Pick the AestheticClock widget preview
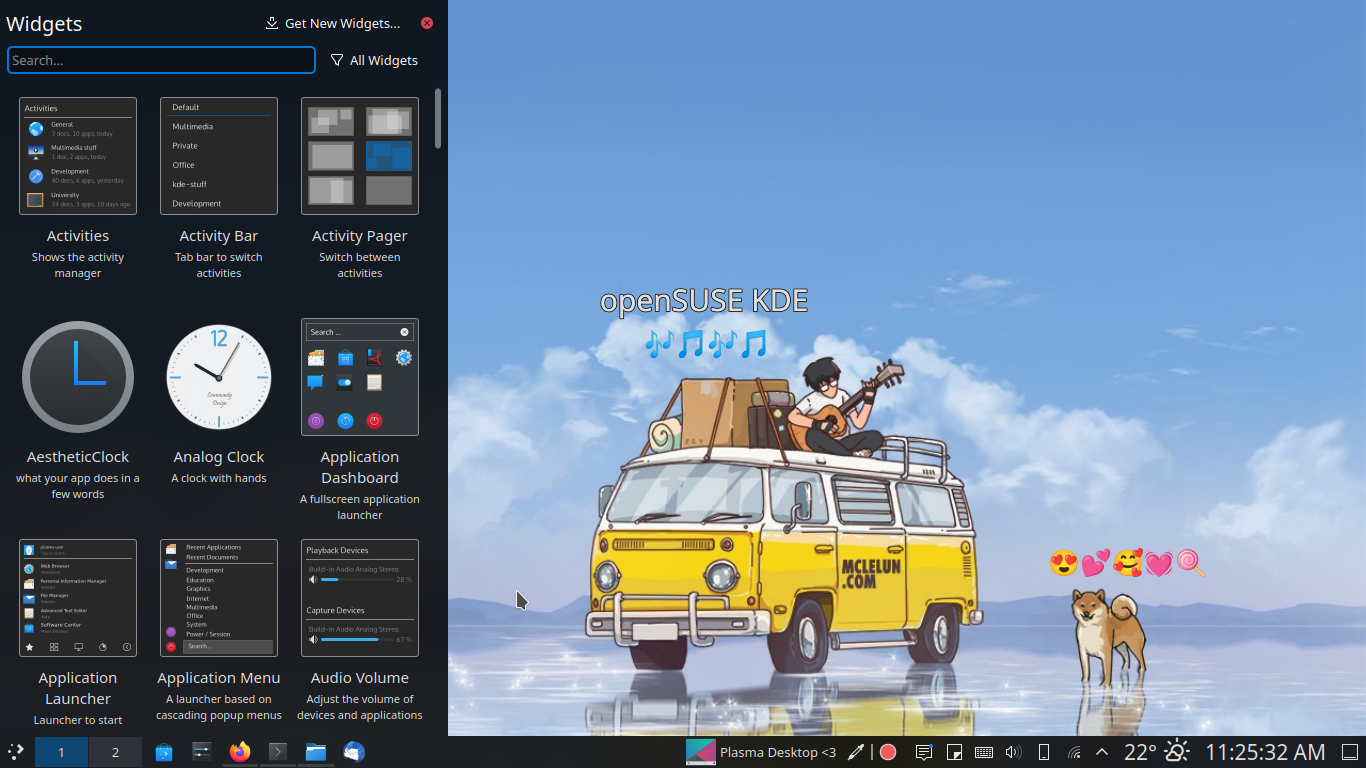Screen dimensions: 1366x768 [78, 377]
